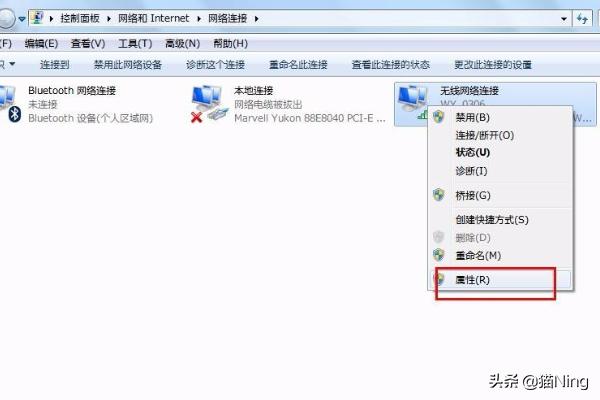Select the local area connection adapter icon
600x400 pixels.
[x=209, y=104]
